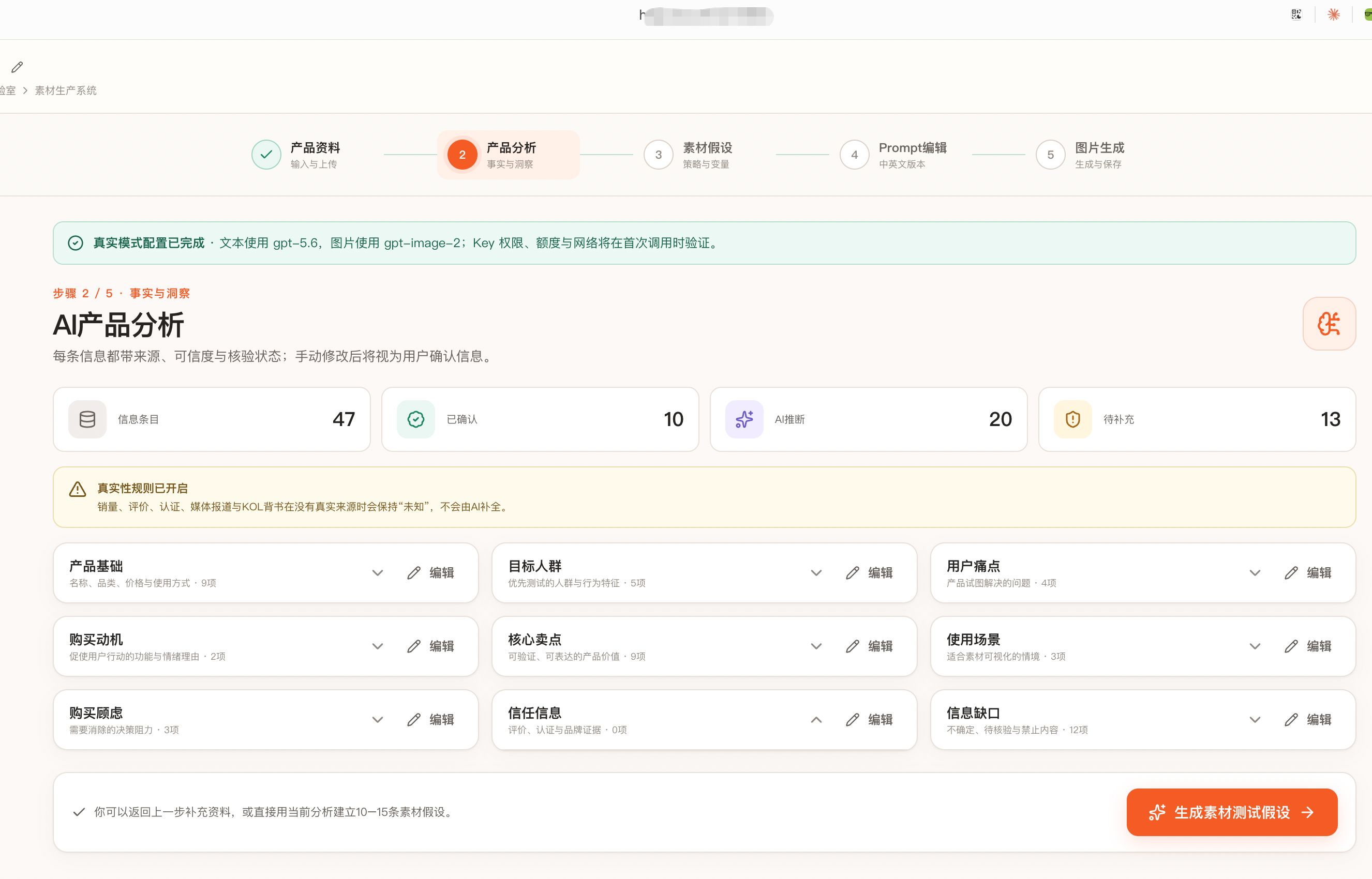Viewport: 1372px width, 879px height.
Task: Expand the 使用场景 section
Action: coord(1255,646)
